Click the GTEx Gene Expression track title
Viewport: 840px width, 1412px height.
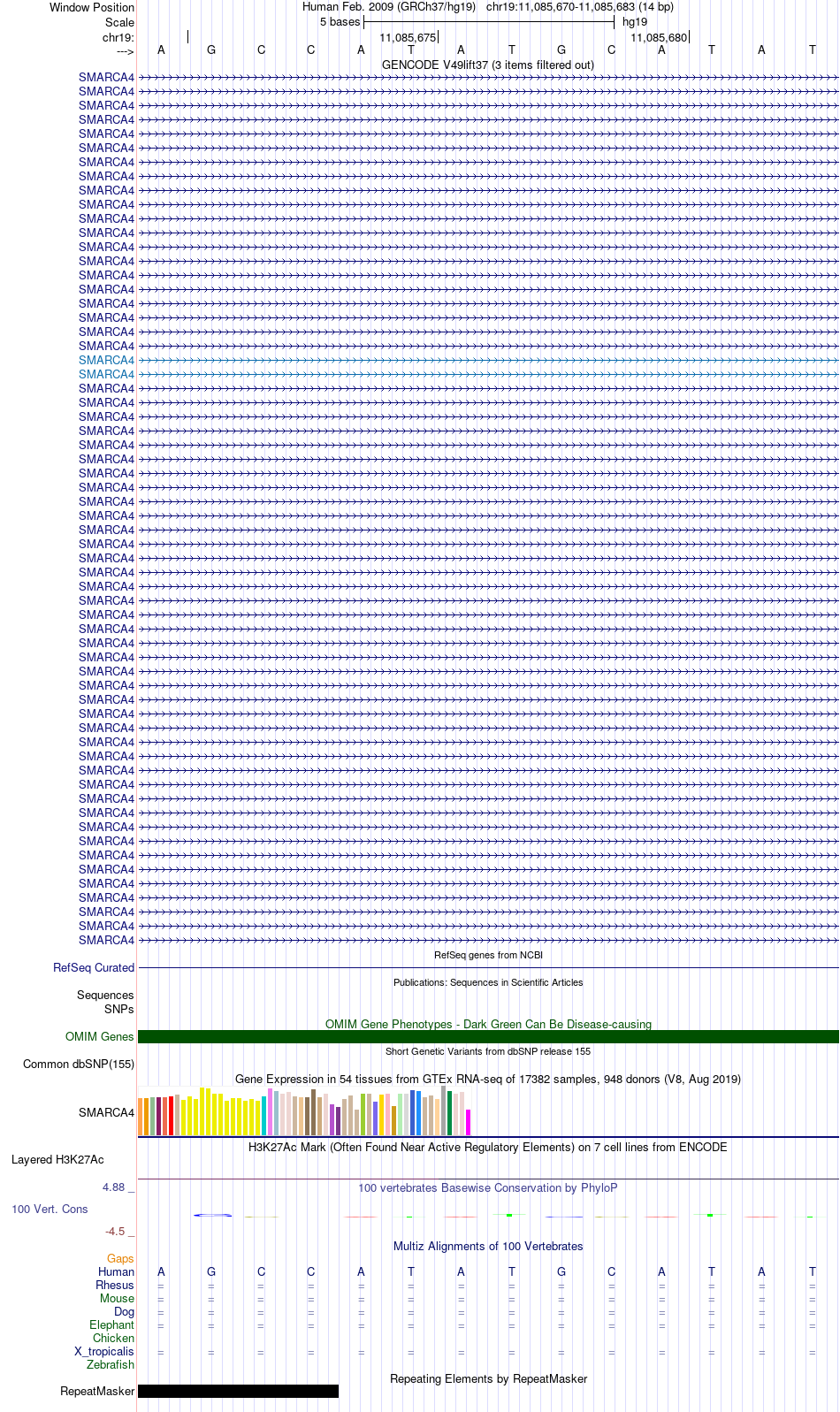click(488, 1079)
